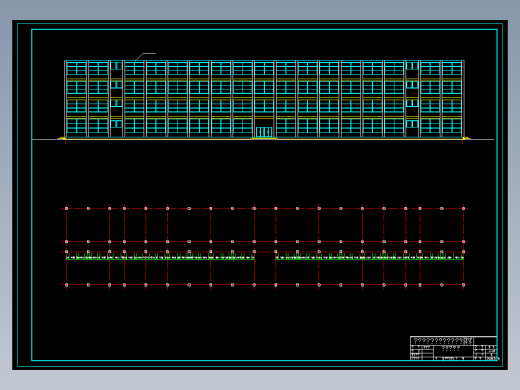Select the bottom-left column node of the grid plan

point(66,285)
